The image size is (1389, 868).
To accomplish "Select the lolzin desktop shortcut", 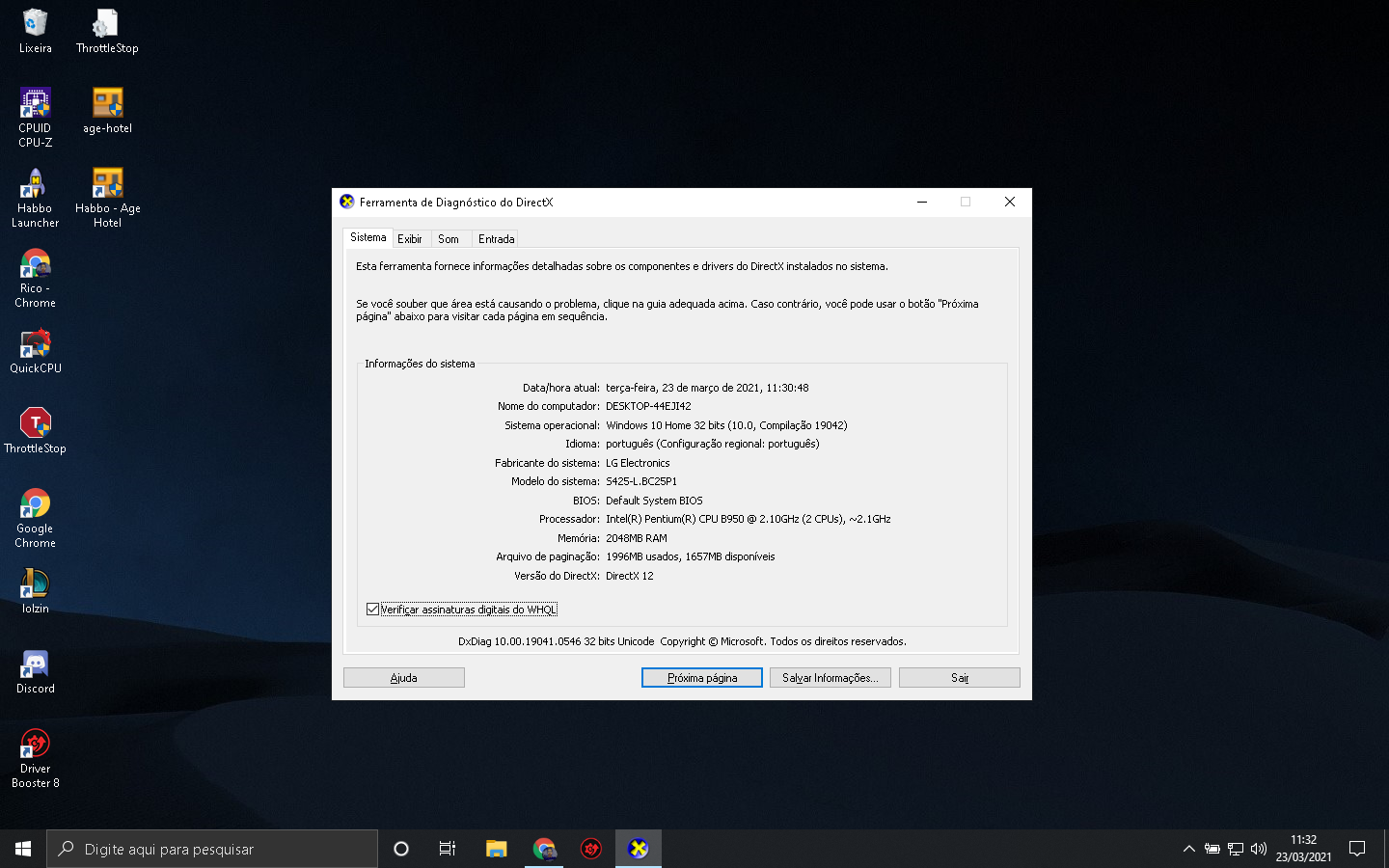I will pyautogui.click(x=35, y=591).
